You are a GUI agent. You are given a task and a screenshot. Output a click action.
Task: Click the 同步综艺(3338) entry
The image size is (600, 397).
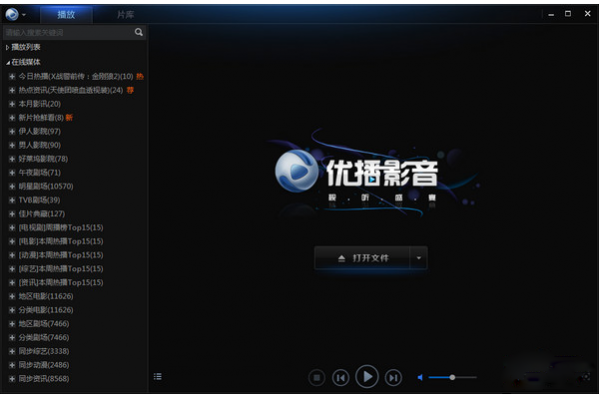[44, 351]
